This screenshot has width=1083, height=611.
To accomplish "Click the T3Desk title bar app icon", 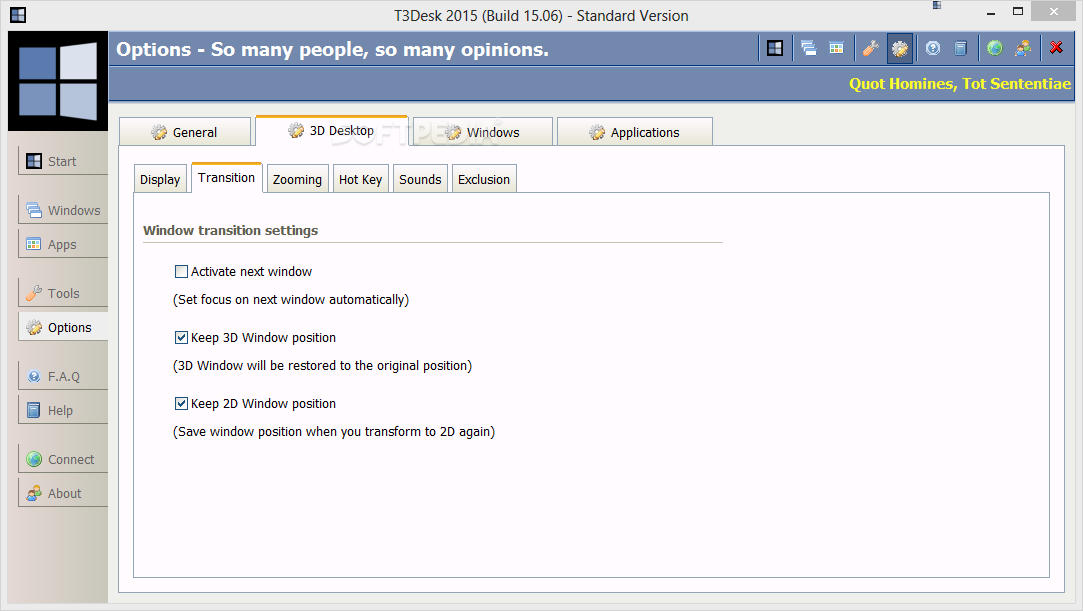I will 18,15.
